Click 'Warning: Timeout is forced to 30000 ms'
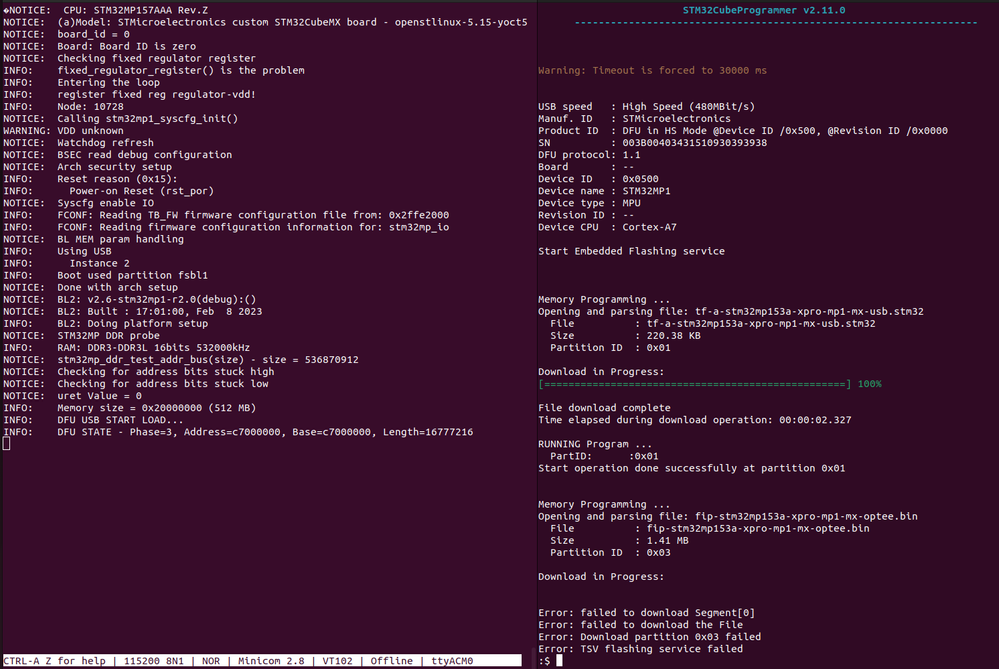 click(x=652, y=71)
